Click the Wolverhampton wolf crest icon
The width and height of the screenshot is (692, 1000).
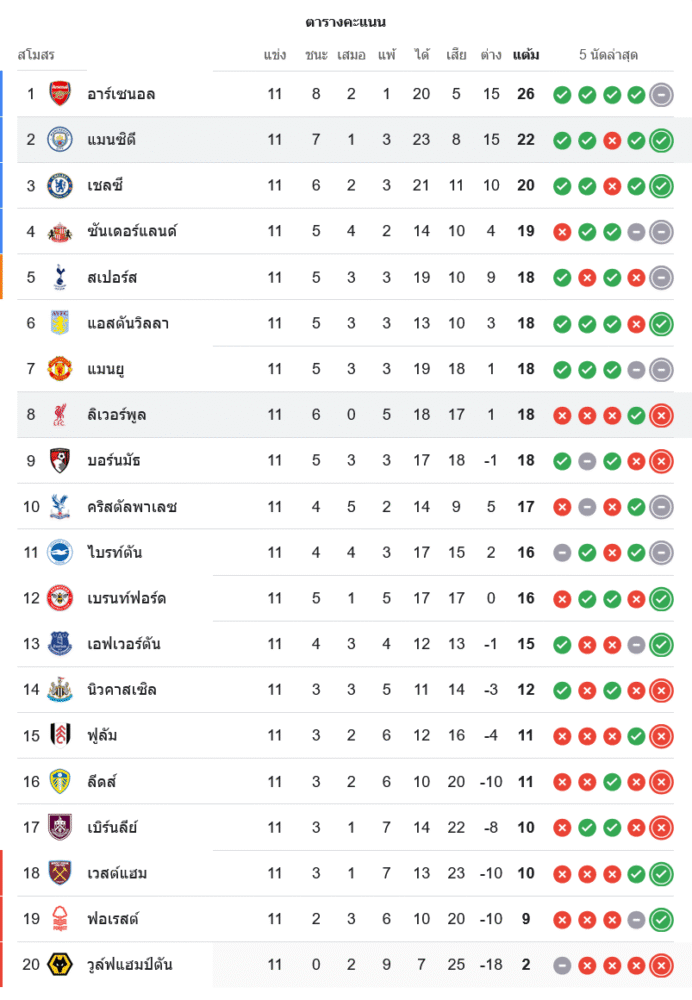60,965
